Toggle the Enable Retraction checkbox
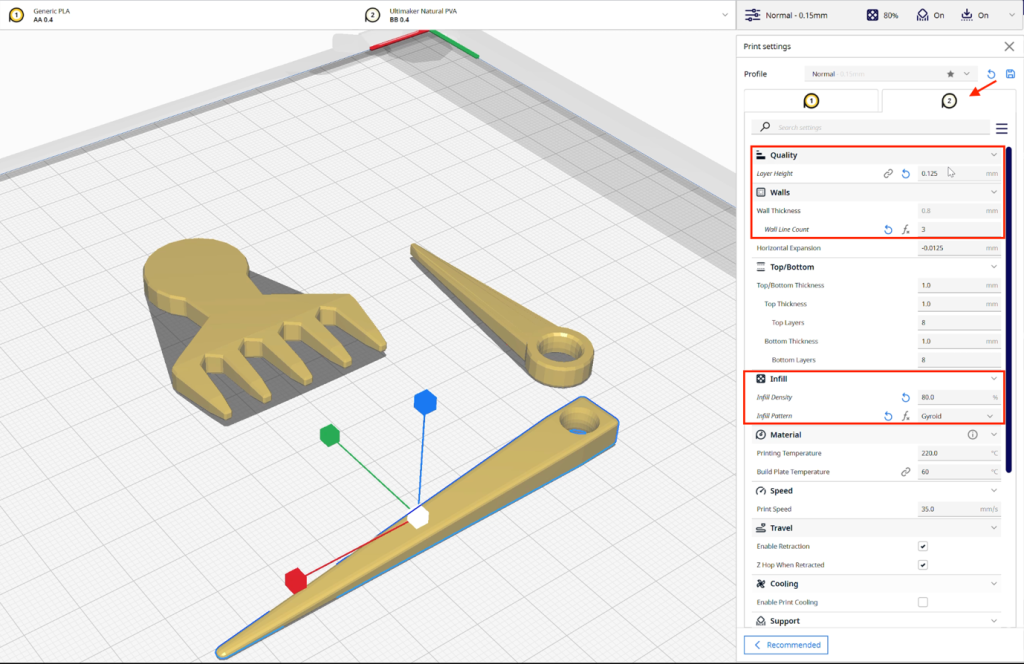1024x664 pixels. [923, 546]
